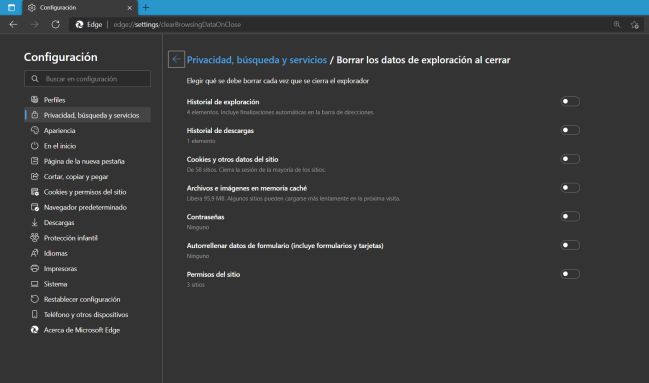
Task: Turn on Contraseñas clearing switch
Action: click(x=570, y=217)
